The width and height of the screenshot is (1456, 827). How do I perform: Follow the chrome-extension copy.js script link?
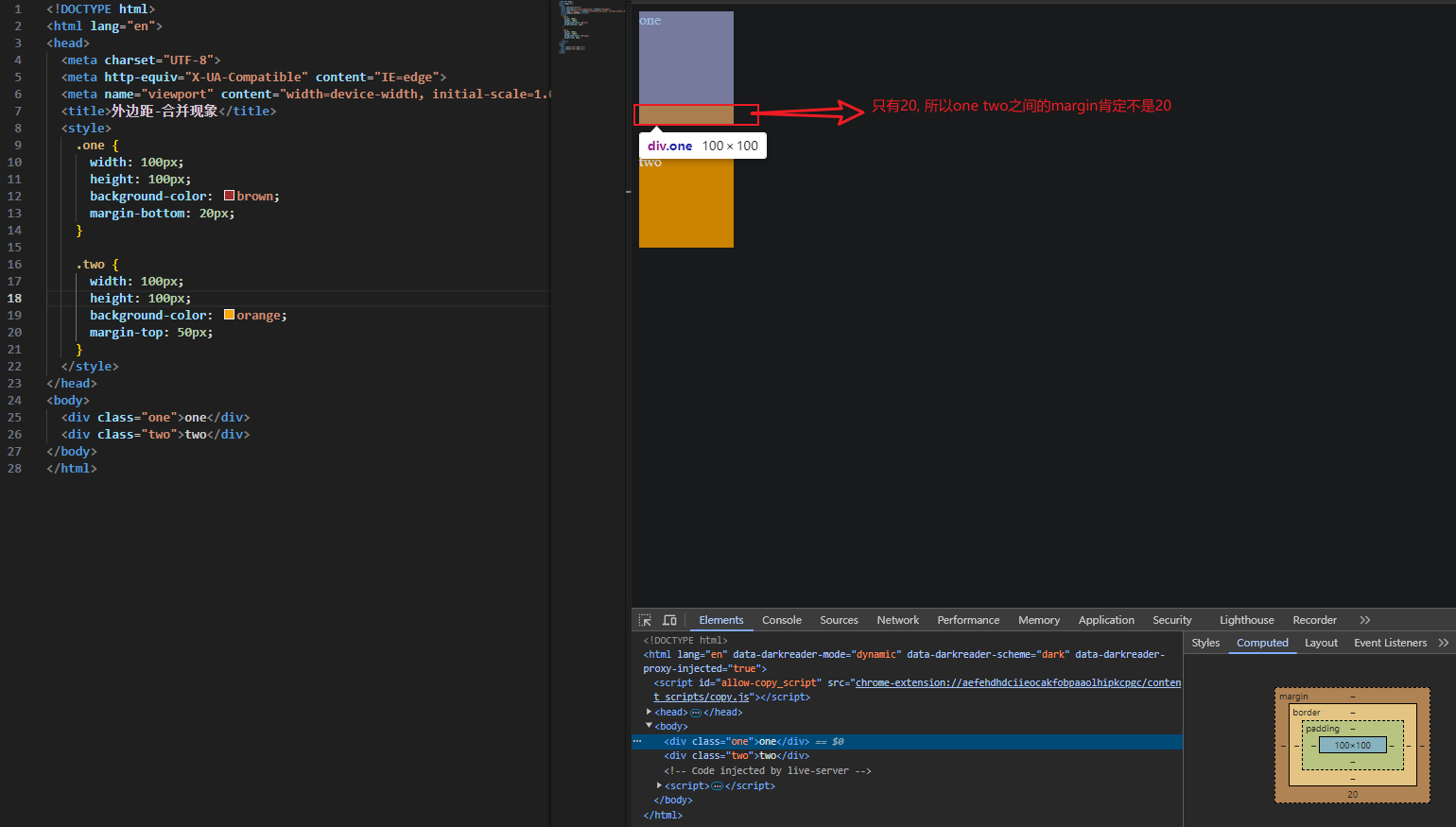pos(1017,682)
